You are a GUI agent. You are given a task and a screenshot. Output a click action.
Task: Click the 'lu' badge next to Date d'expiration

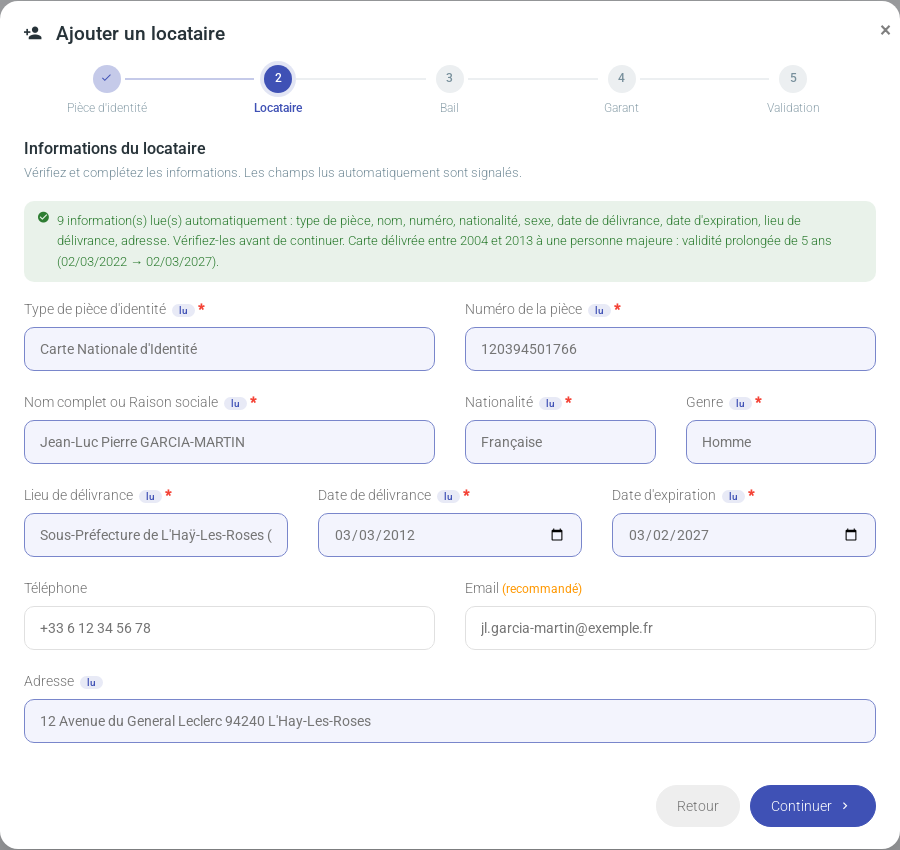click(x=733, y=496)
